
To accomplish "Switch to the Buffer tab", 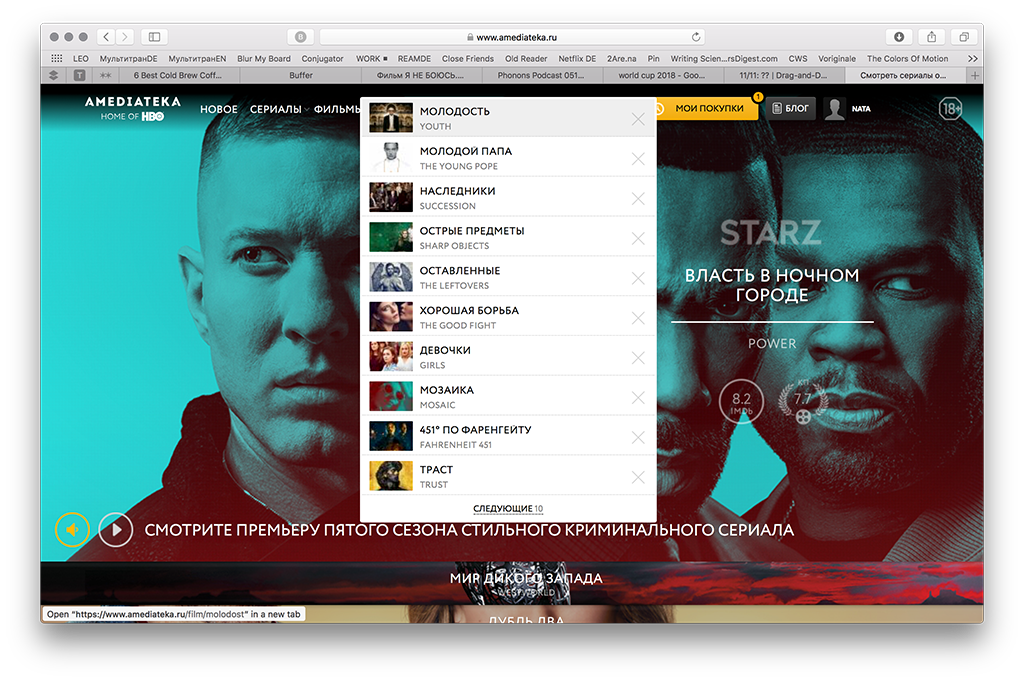I will 301,76.
